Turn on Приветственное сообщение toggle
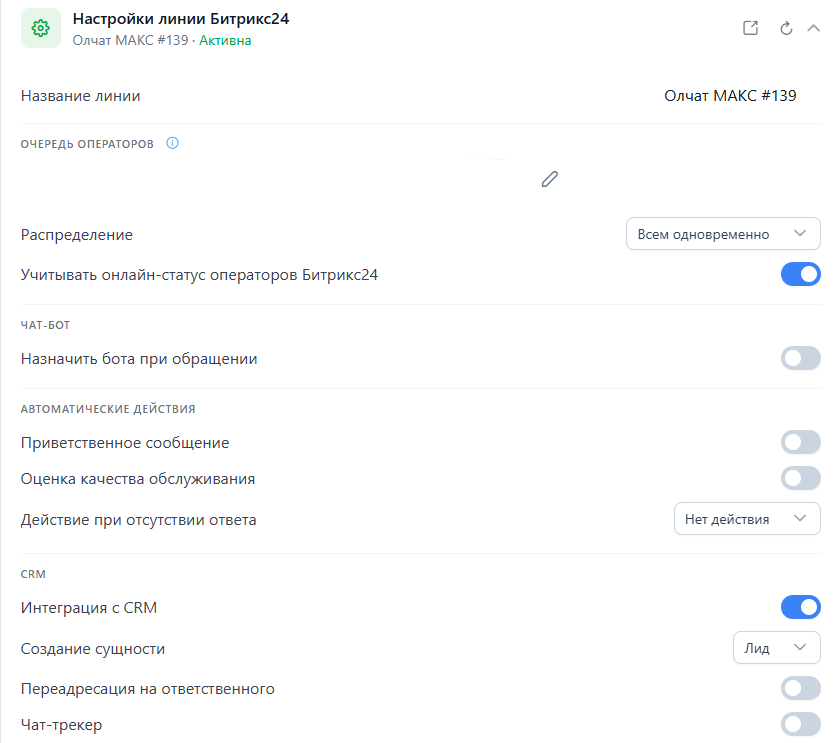This screenshot has width=835, height=743. pyautogui.click(x=800, y=443)
